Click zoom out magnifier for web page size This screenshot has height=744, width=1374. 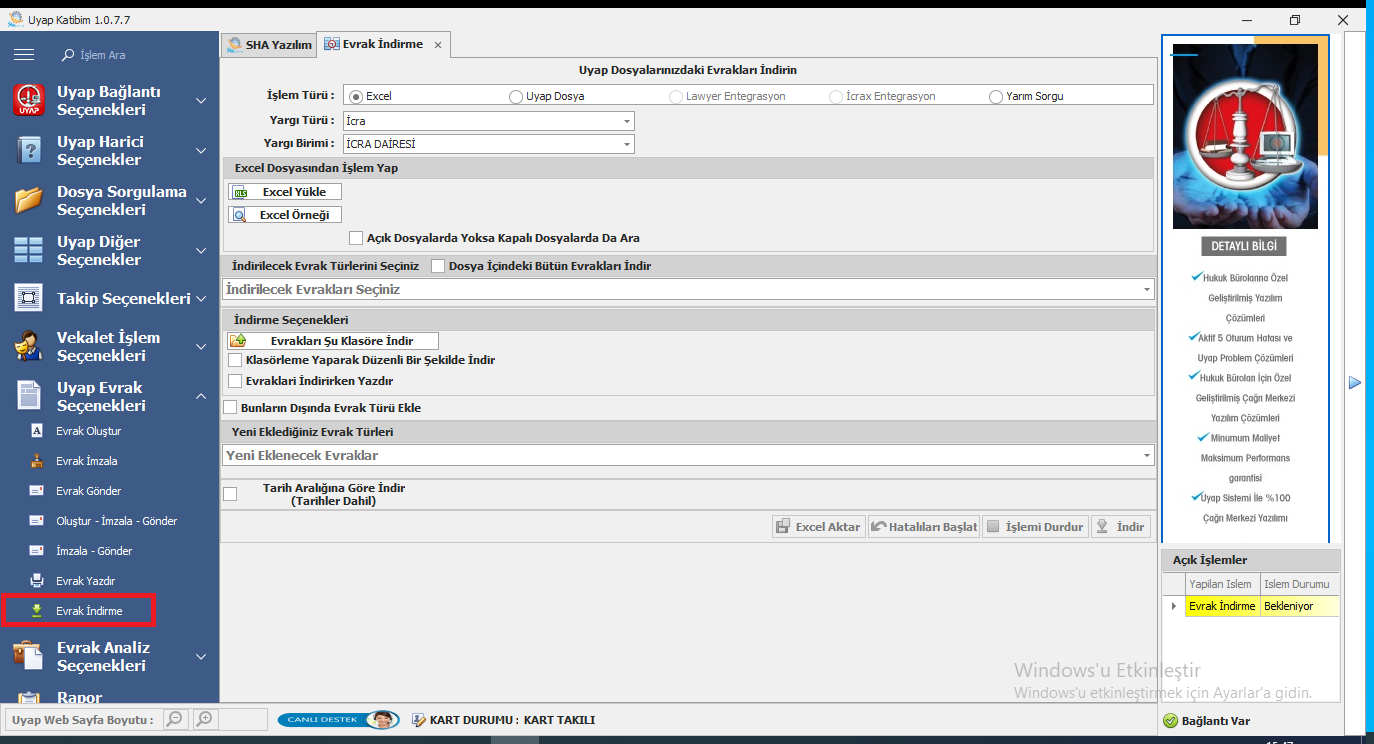point(175,719)
